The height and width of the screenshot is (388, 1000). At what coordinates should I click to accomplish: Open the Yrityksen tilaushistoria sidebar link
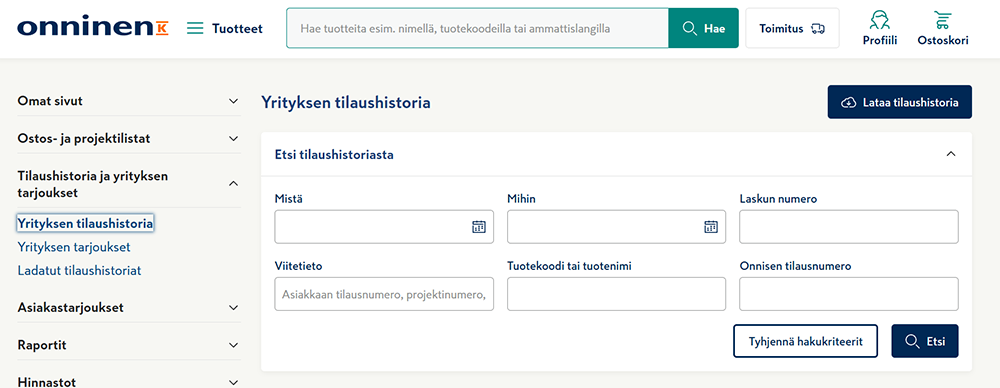click(85, 223)
